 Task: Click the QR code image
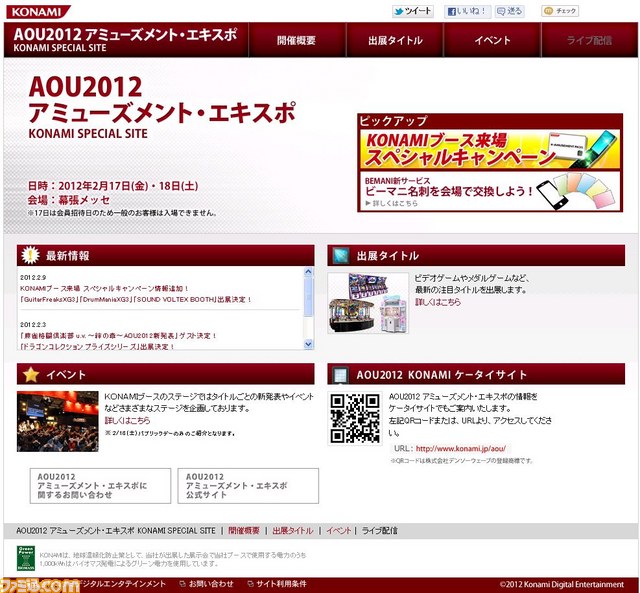355,418
